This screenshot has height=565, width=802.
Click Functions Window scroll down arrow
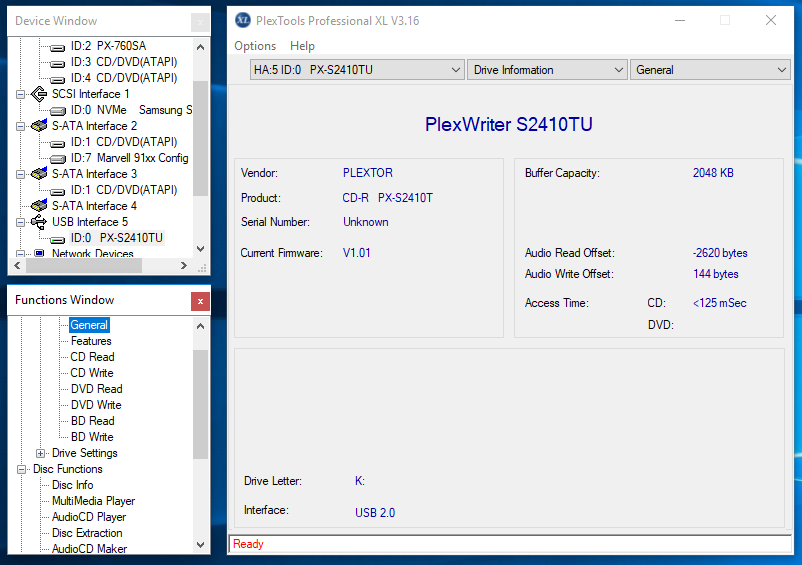[x=200, y=545]
